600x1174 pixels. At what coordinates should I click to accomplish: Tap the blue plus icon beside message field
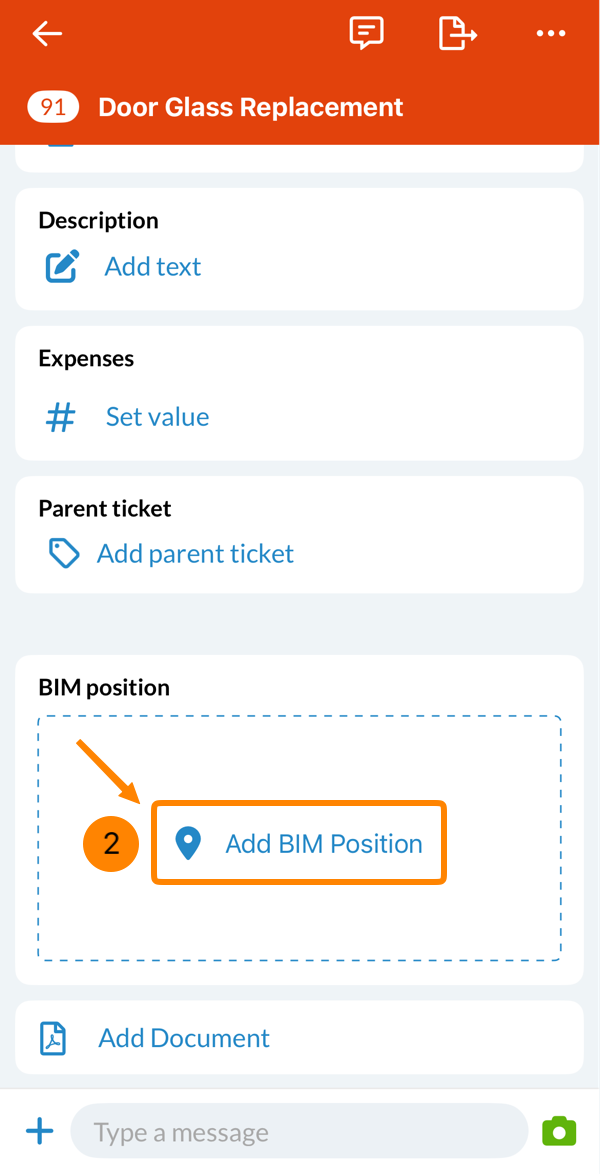point(40,1131)
